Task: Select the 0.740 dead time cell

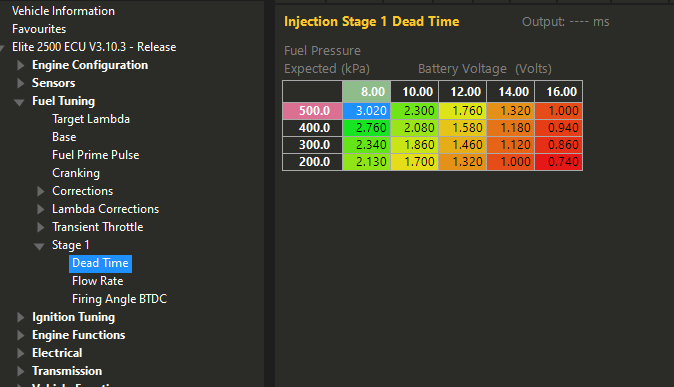Action: pyautogui.click(x=559, y=162)
